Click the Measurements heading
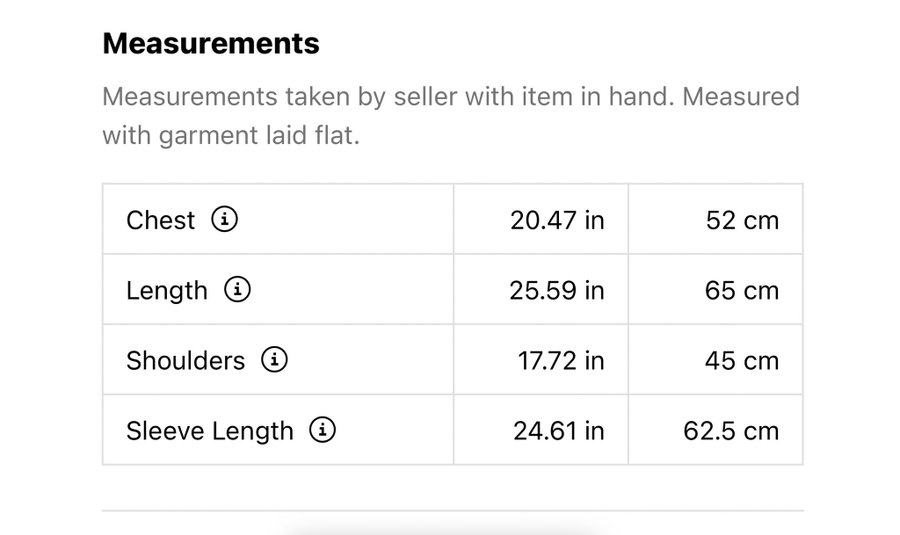 (x=211, y=44)
